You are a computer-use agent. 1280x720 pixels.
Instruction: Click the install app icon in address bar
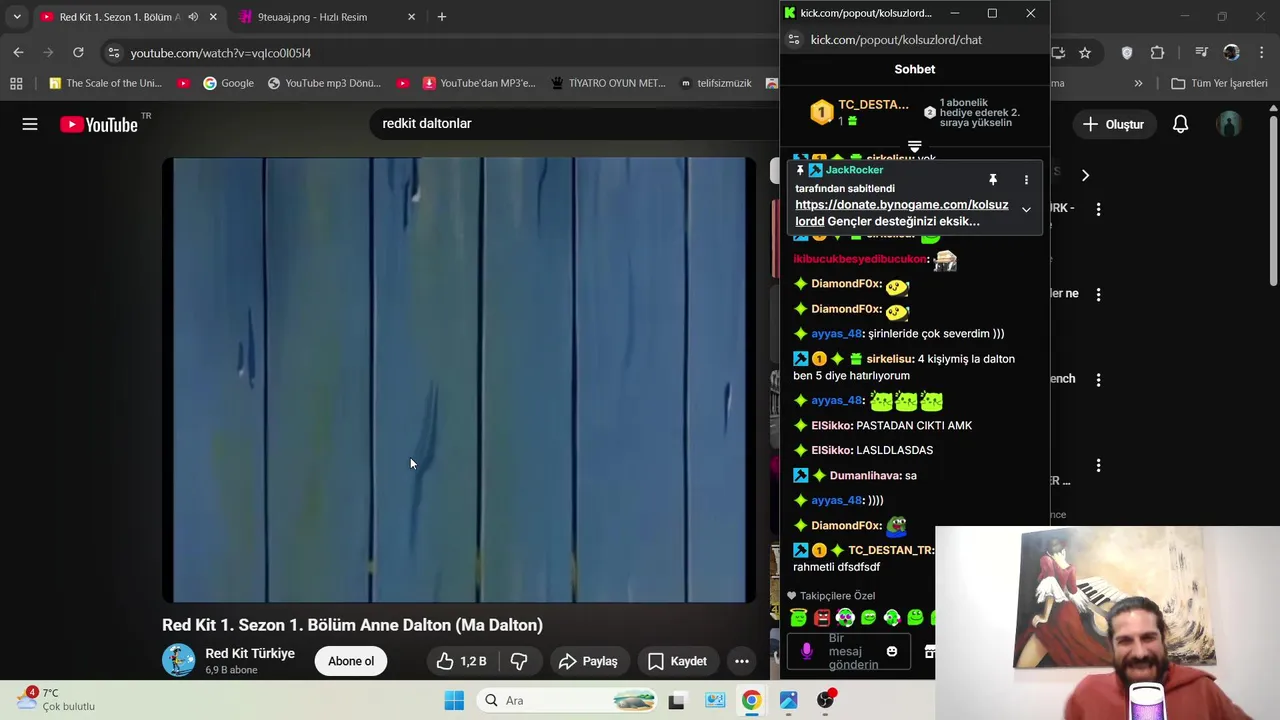pos(1058,52)
